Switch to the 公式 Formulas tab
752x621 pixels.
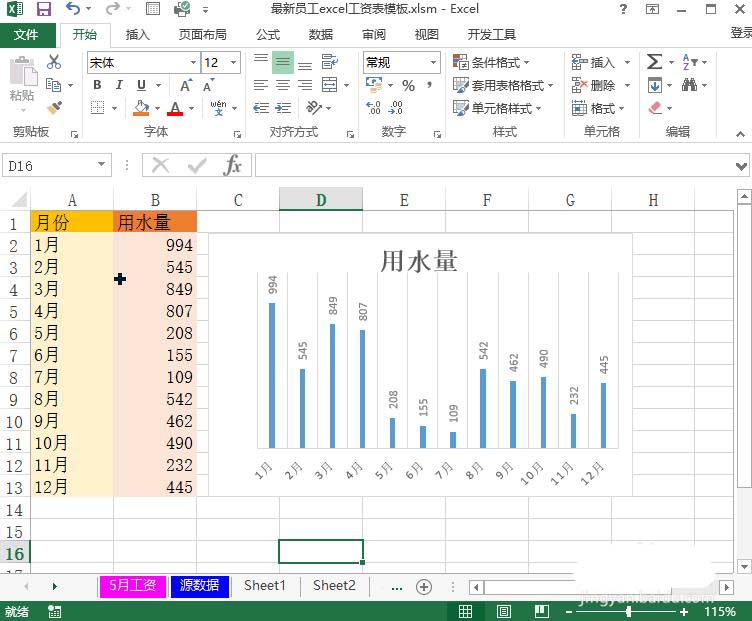268,35
